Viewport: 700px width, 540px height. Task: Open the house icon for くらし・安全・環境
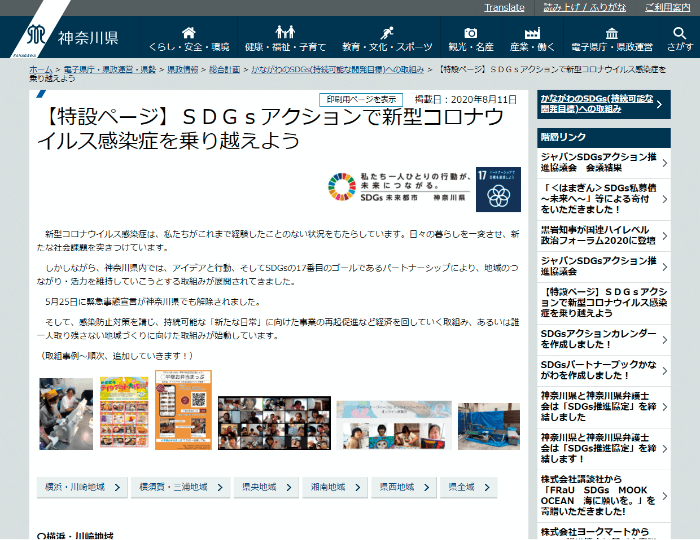(x=189, y=33)
